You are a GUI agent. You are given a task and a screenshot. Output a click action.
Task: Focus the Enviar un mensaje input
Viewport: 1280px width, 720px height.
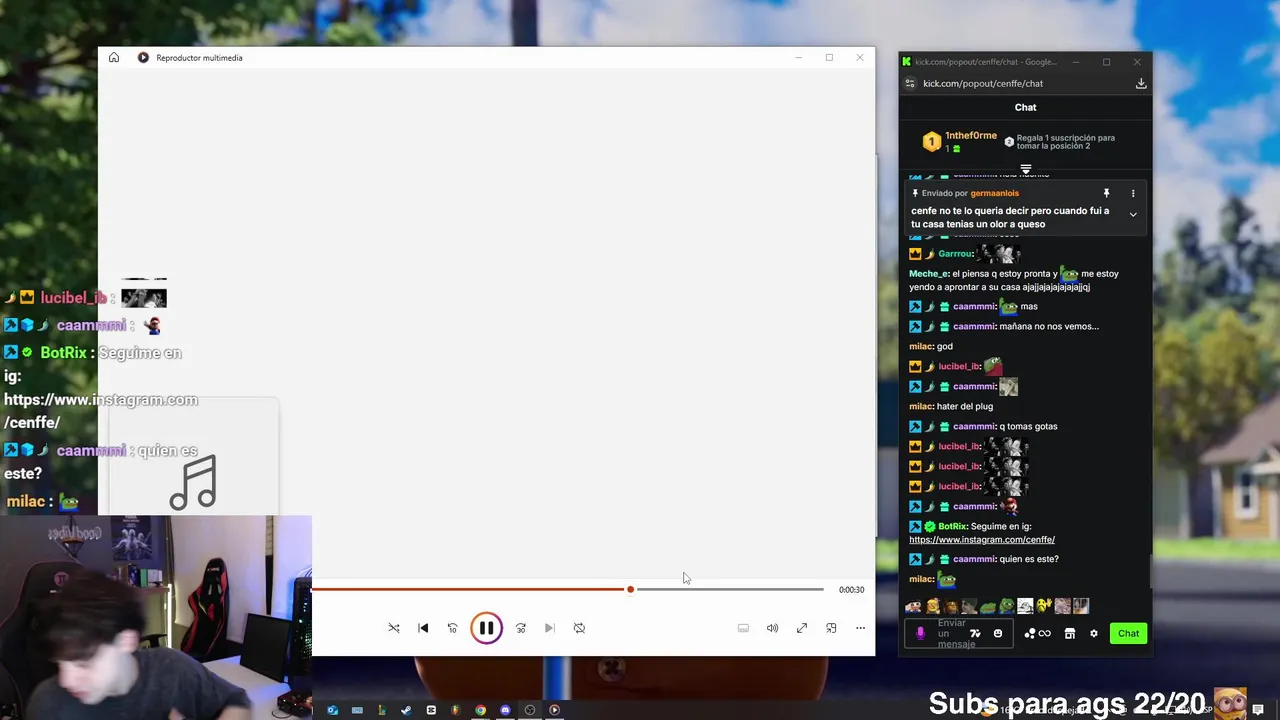click(x=959, y=633)
